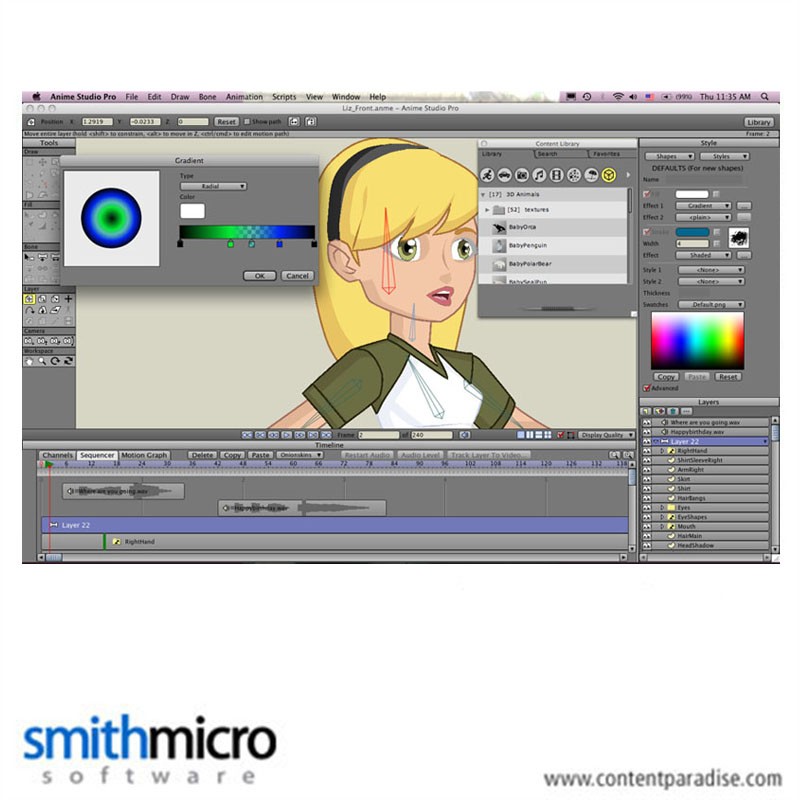
Task: Open the Effect 1 Gradient dropdown
Action: click(704, 206)
